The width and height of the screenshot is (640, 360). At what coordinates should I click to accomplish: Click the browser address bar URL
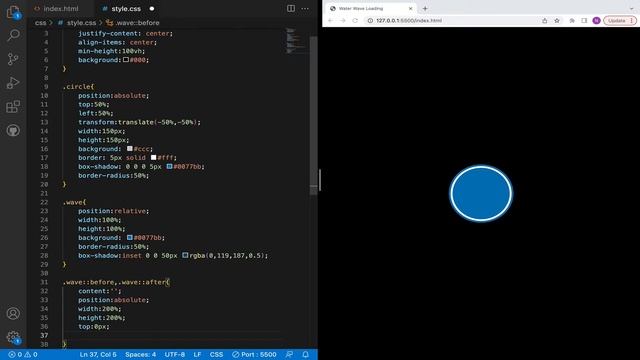409,20
